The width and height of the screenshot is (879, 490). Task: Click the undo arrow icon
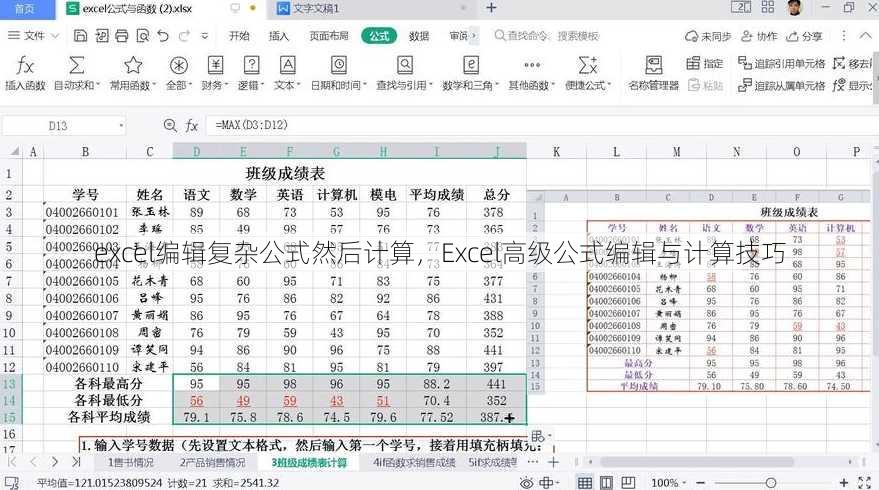point(163,36)
